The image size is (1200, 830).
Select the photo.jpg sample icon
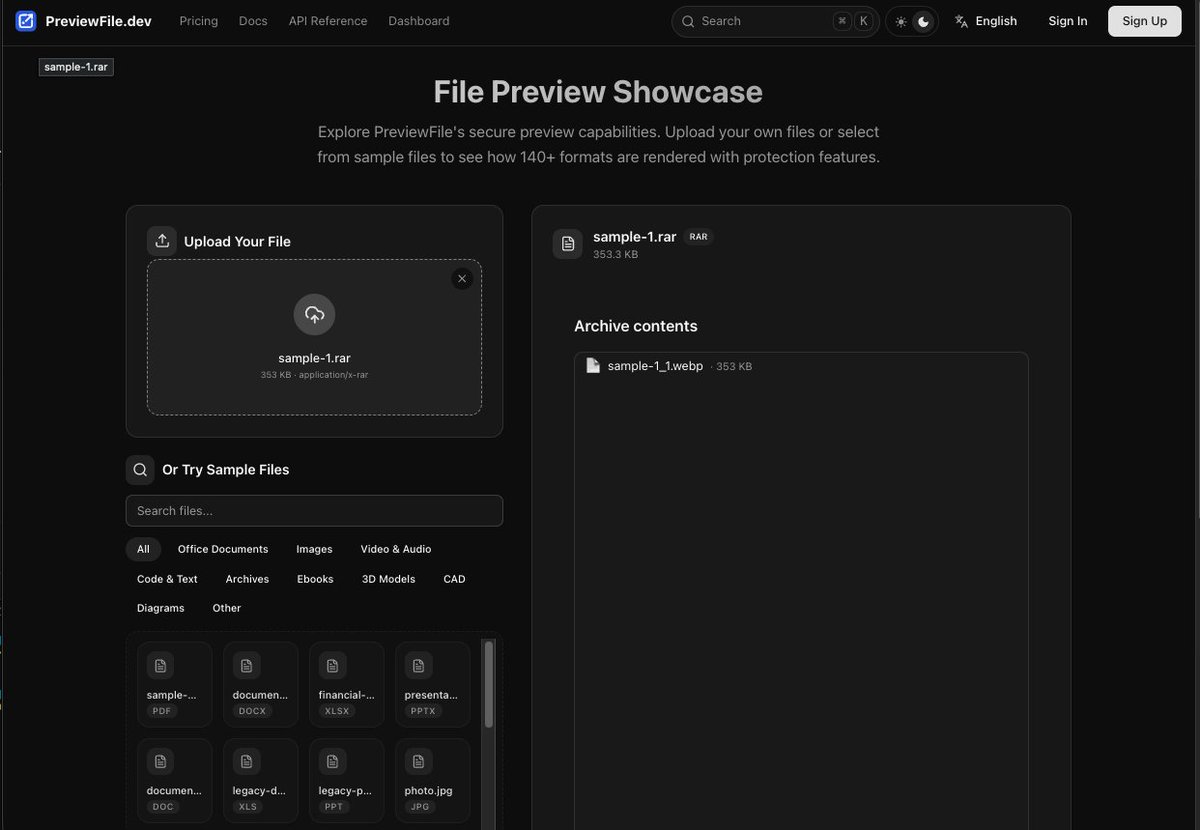419,762
